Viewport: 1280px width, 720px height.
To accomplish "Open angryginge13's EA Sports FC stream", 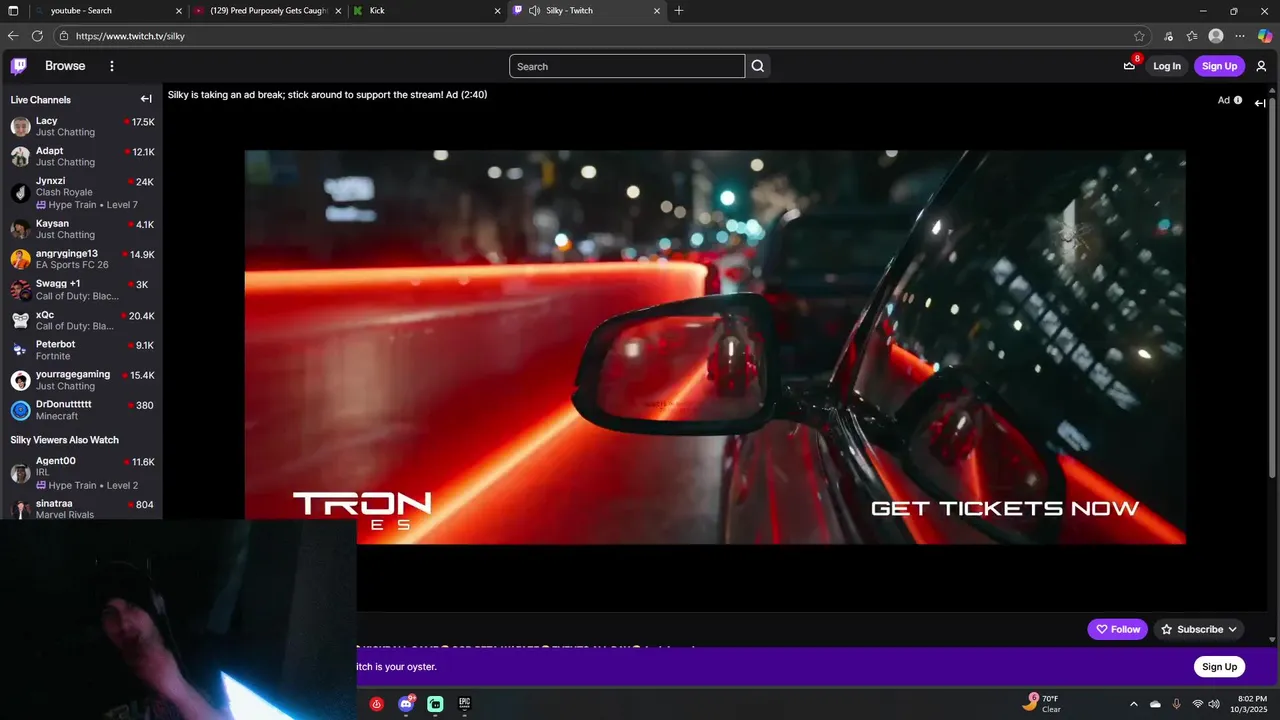I will point(82,259).
